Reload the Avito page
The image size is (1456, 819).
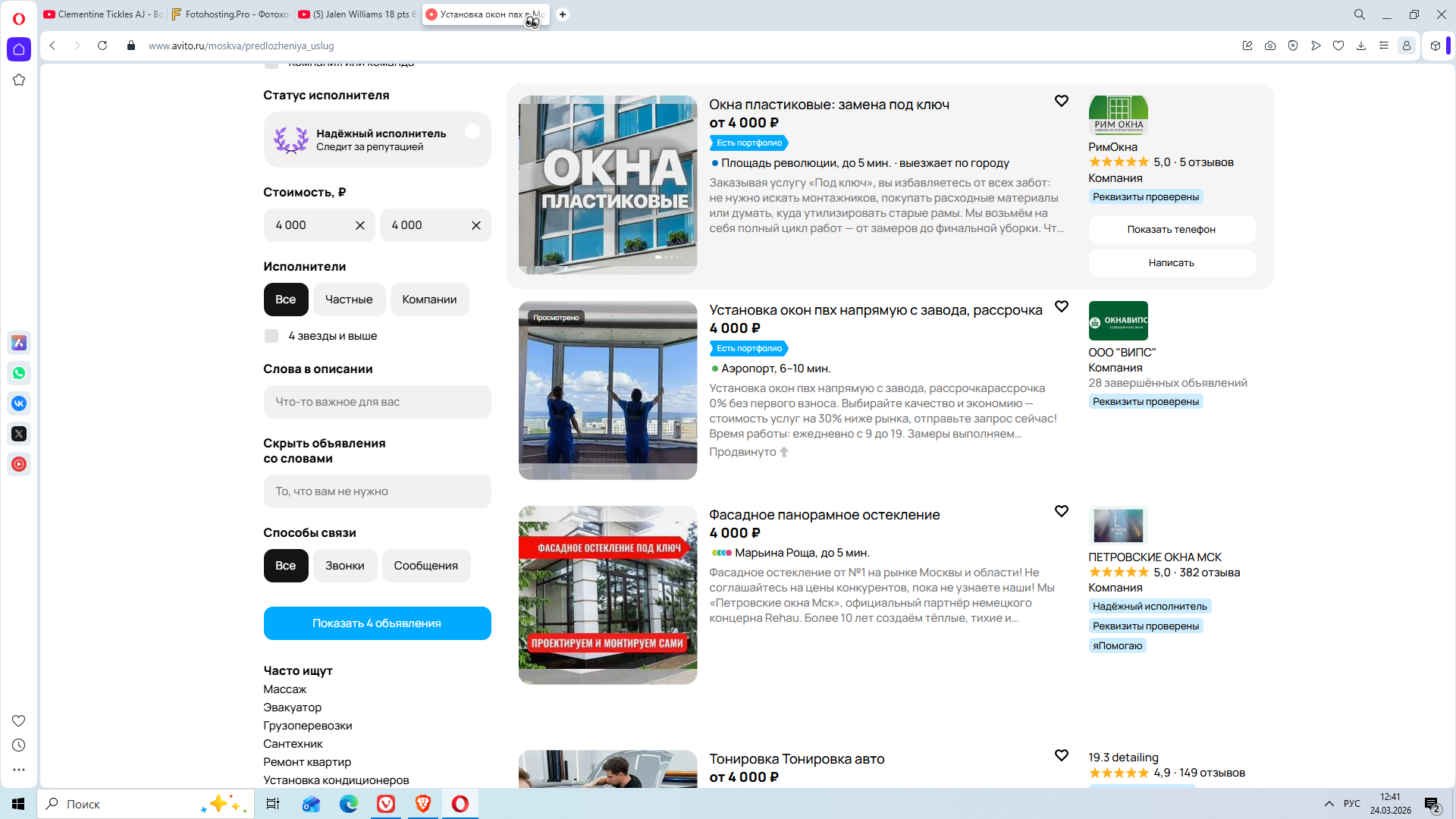tap(102, 45)
